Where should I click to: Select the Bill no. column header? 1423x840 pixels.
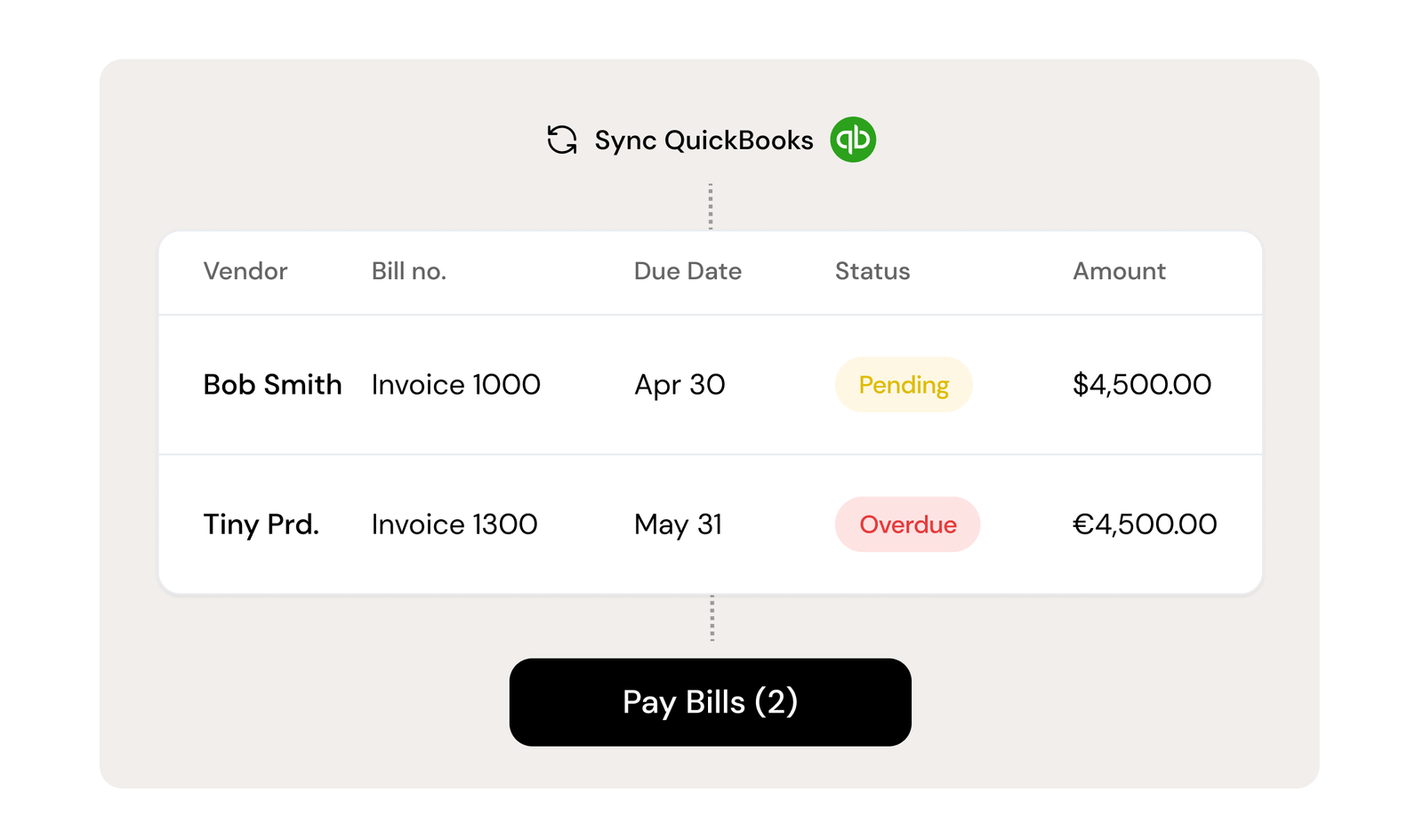pyautogui.click(x=409, y=271)
